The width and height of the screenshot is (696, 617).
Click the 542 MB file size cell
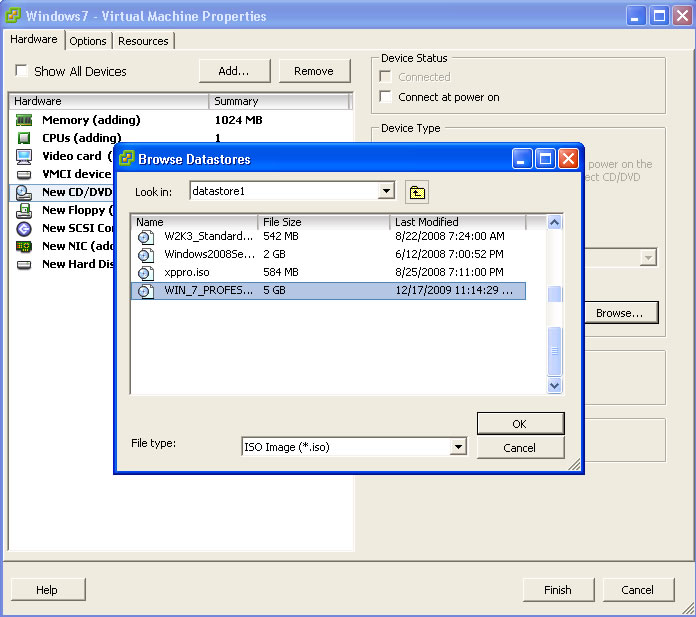(281, 236)
